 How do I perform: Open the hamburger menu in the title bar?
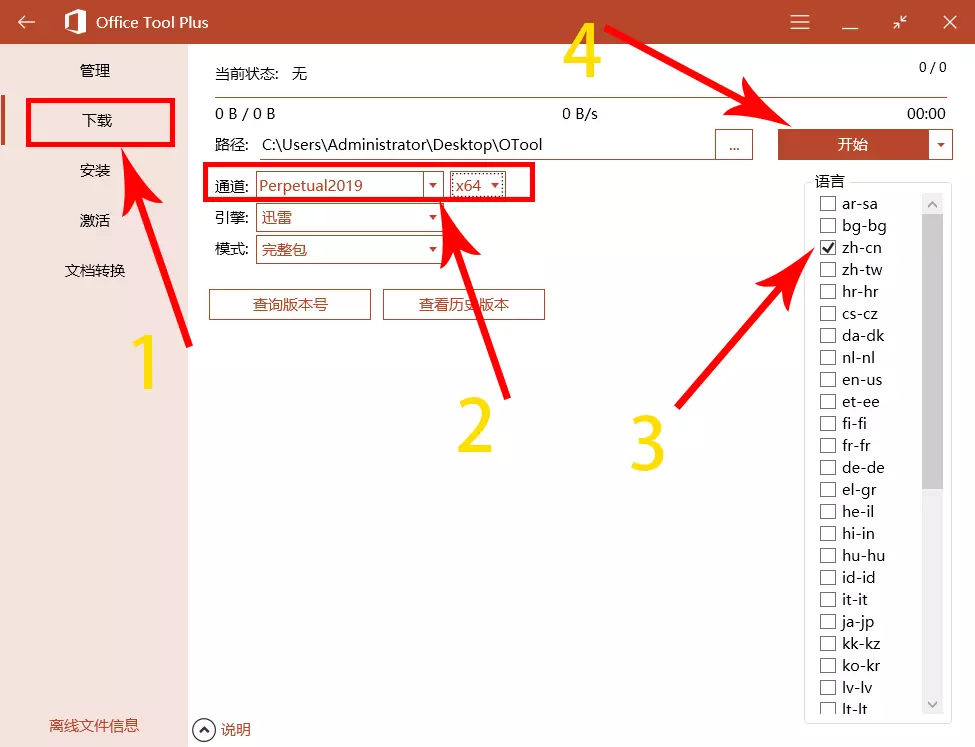click(x=800, y=22)
